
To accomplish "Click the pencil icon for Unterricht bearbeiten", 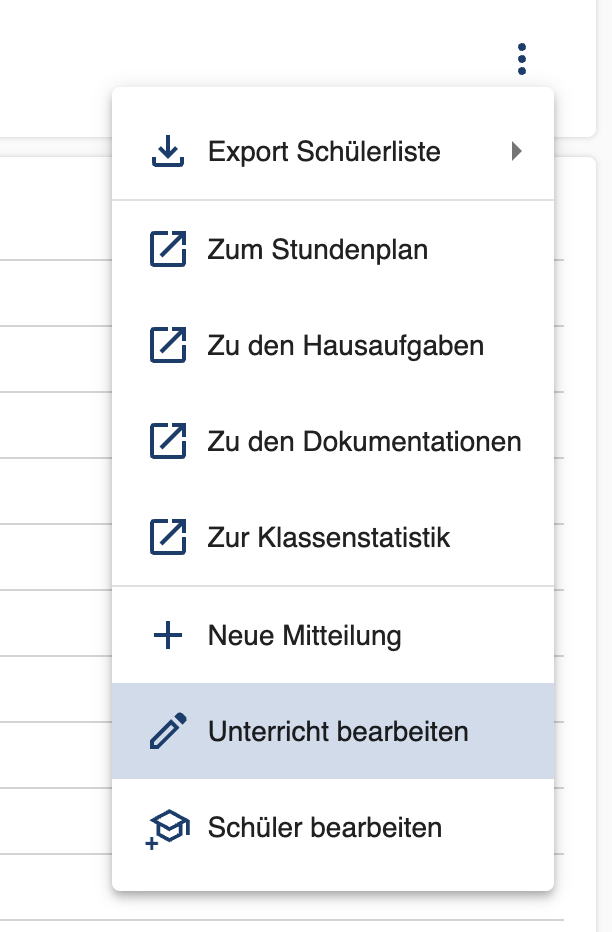I will (168, 731).
